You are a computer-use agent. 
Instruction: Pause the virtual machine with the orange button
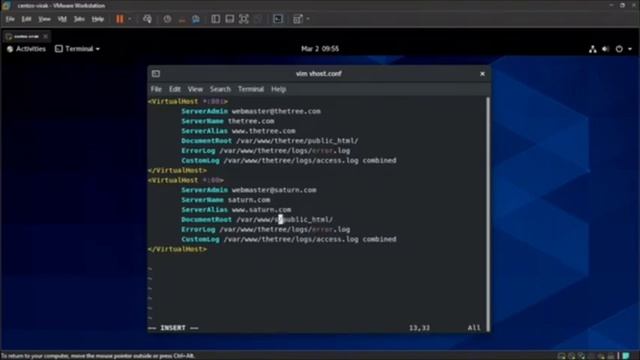pos(120,19)
